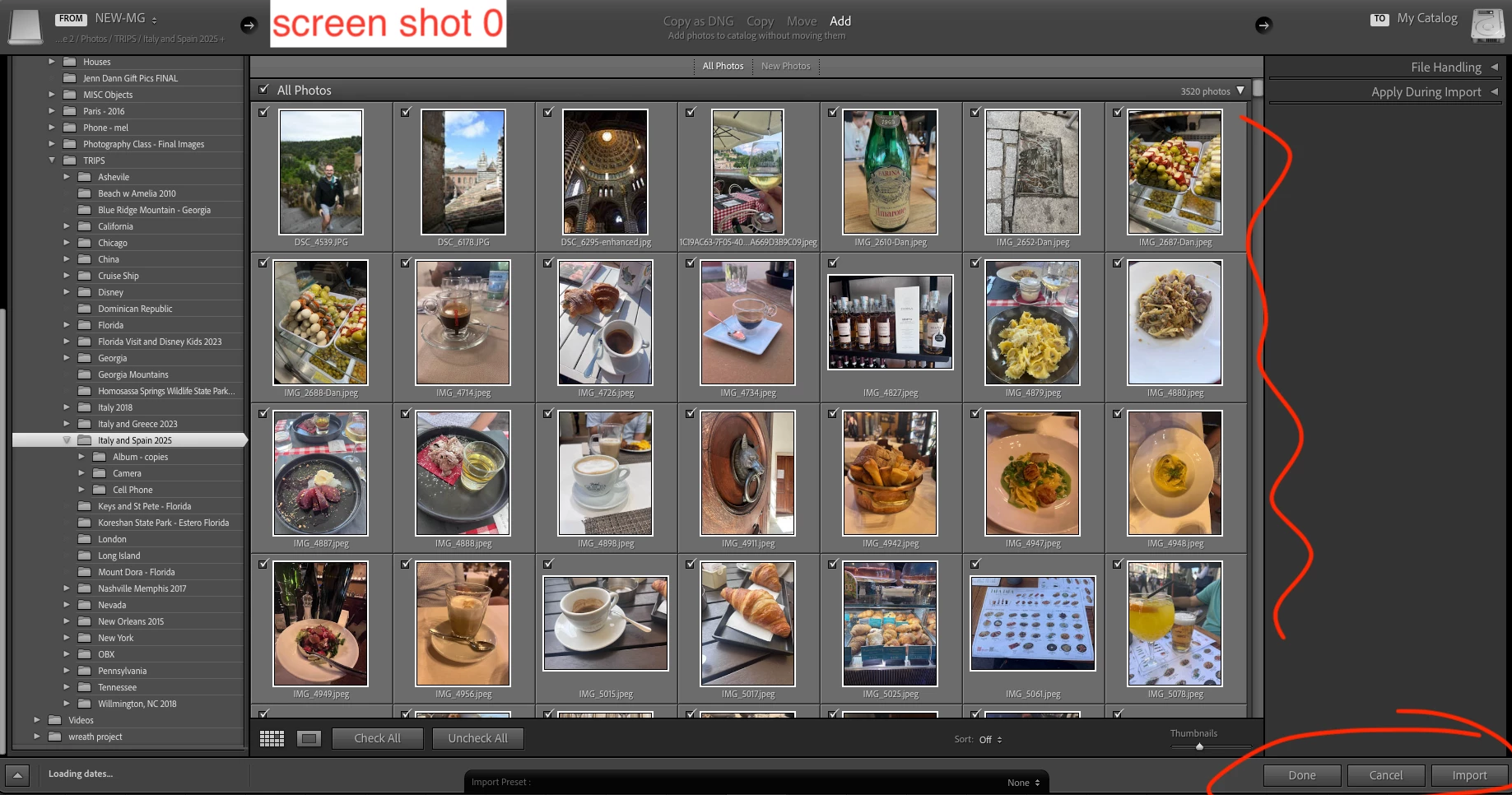Uncheck the IMG_4714.jpeg checkbox
This screenshot has width=1512, height=795.
(406, 263)
